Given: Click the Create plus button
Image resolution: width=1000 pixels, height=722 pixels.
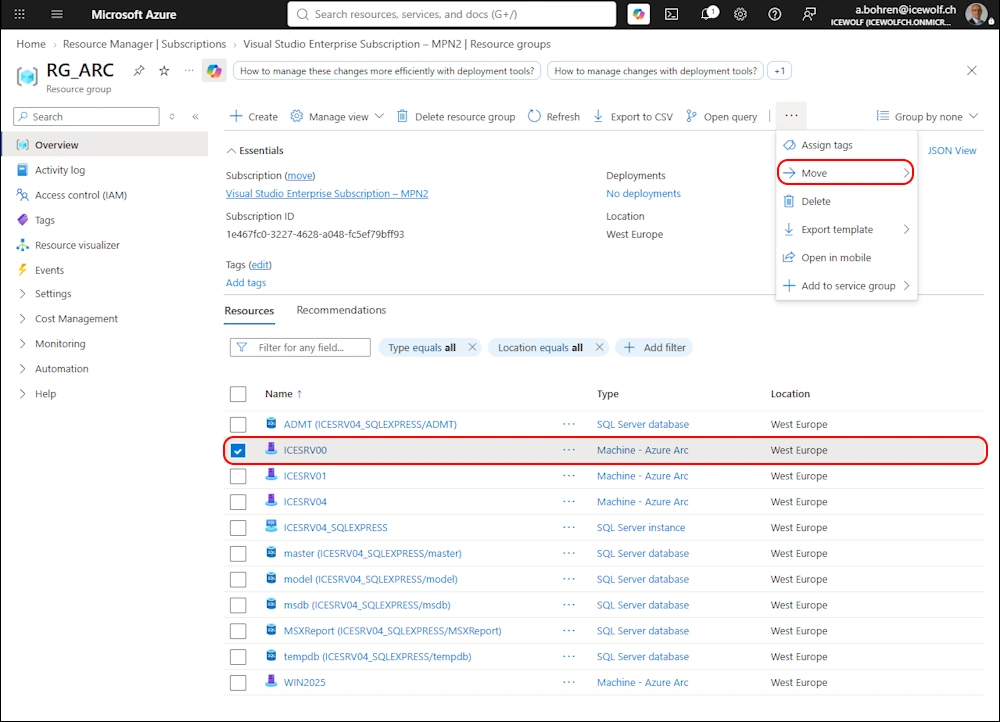Looking at the screenshot, I should point(254,116).
